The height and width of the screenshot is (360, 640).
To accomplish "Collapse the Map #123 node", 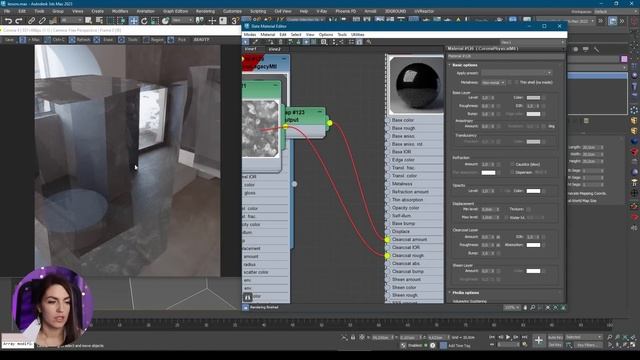I will (x=320, y=112).
